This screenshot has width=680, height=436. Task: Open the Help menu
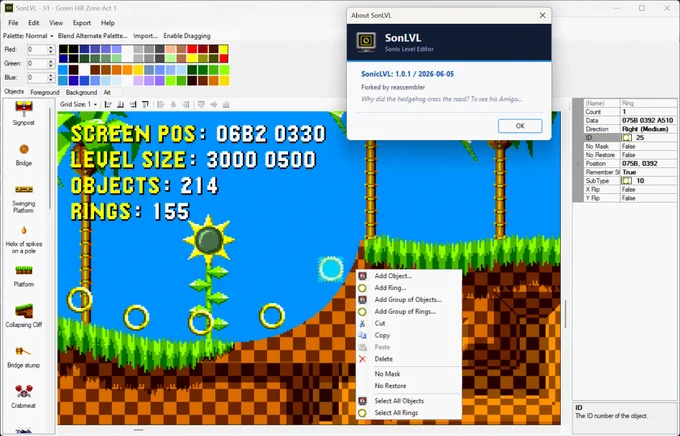coord(108,23)
